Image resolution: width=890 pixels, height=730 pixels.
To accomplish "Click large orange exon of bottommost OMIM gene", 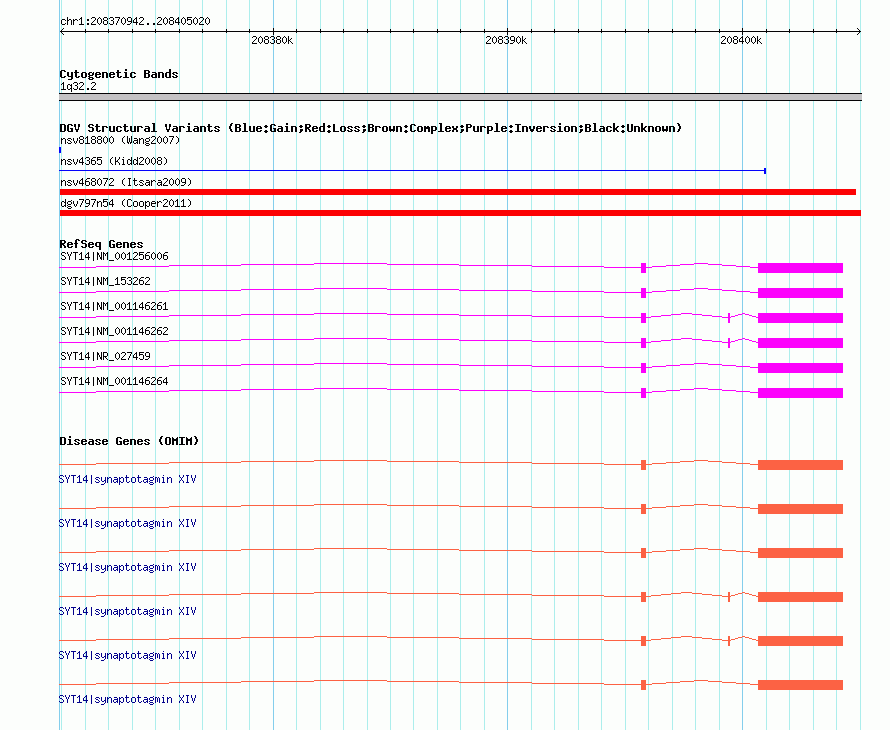I will 800,685.
